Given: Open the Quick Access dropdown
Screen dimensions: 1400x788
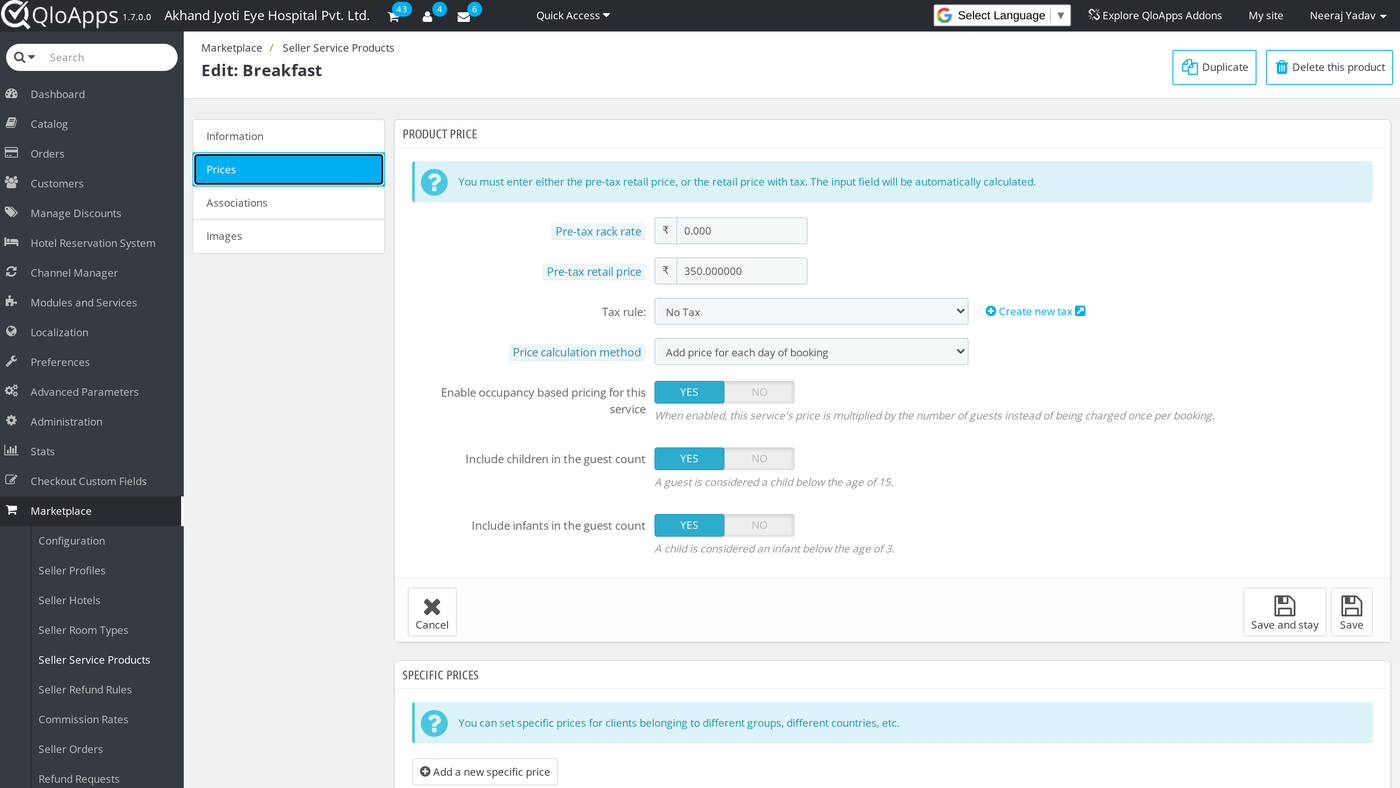Looking at the screenshot, I should pyautogui.click(x=573, y=15).
